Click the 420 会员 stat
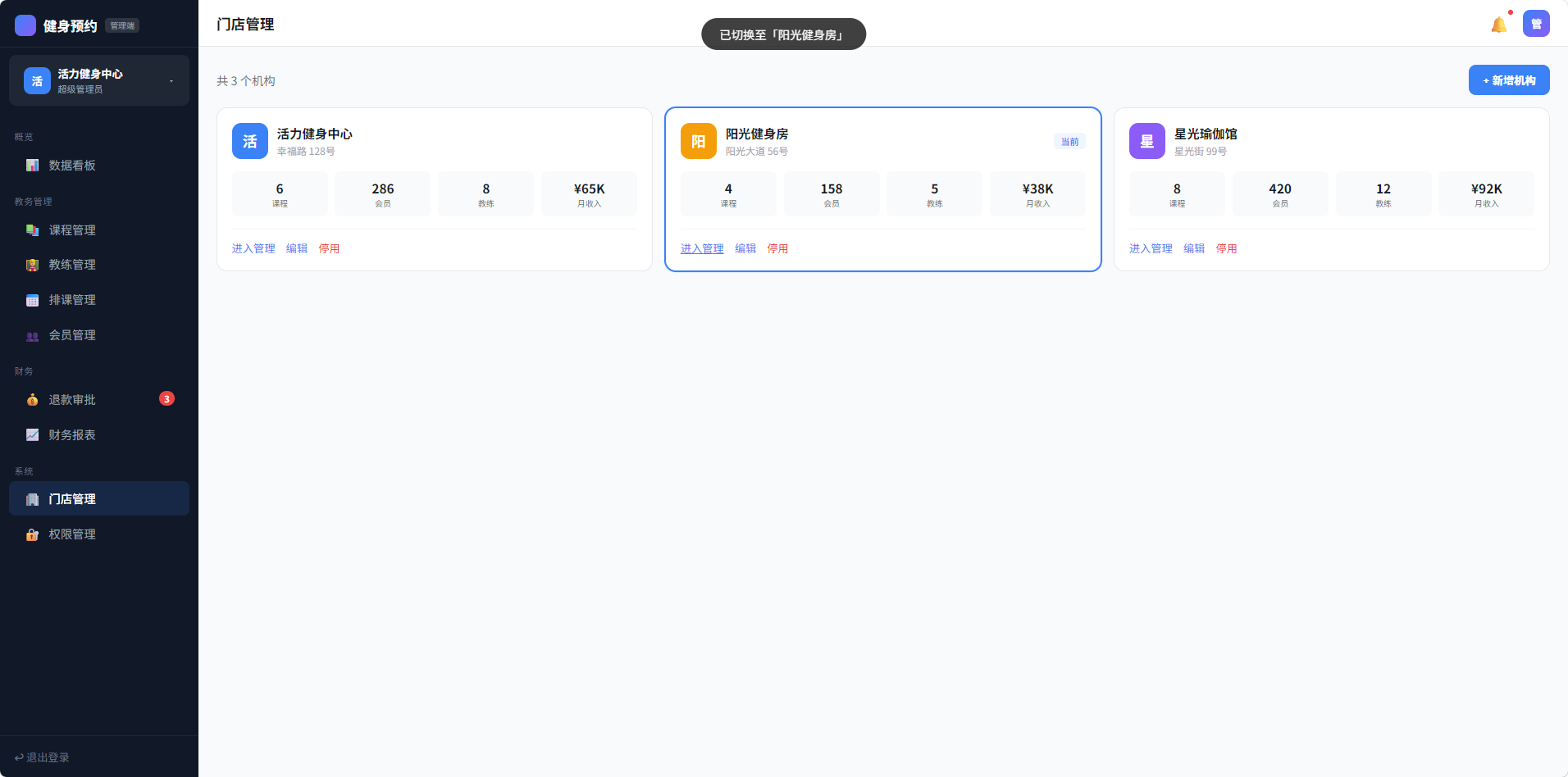 [1280, 194]
